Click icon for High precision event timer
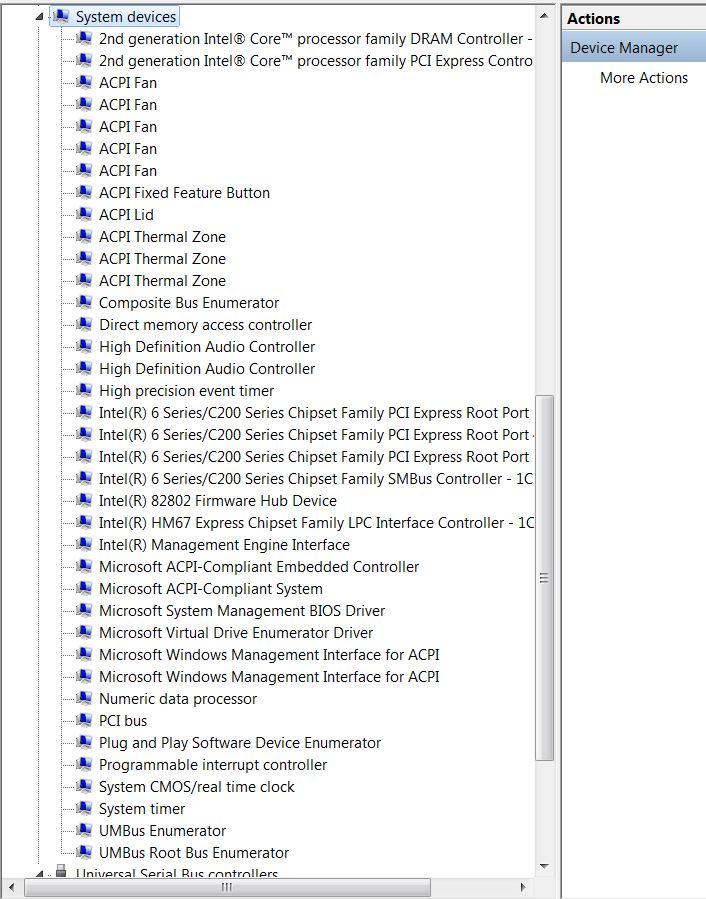This screenshot has width=706, height=899. 84,390
